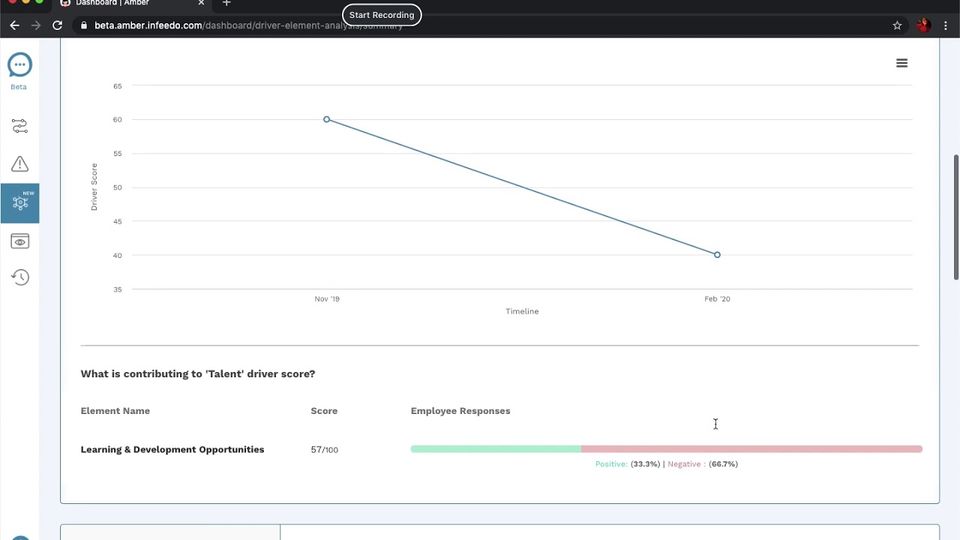Click the Feb '20 data point
The image size is (960, 540).
pos(717,255)
